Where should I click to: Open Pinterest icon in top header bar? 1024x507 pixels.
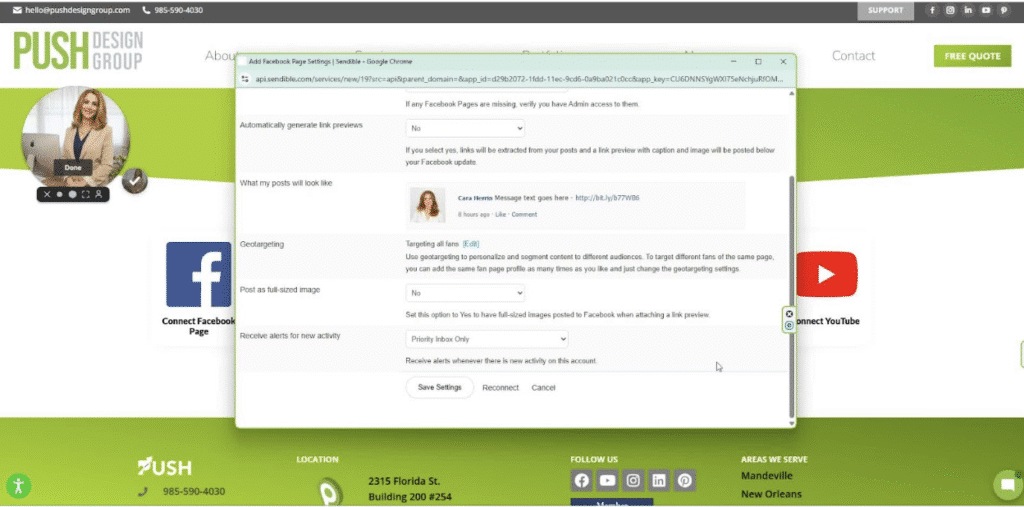(x=1004, y=10)
